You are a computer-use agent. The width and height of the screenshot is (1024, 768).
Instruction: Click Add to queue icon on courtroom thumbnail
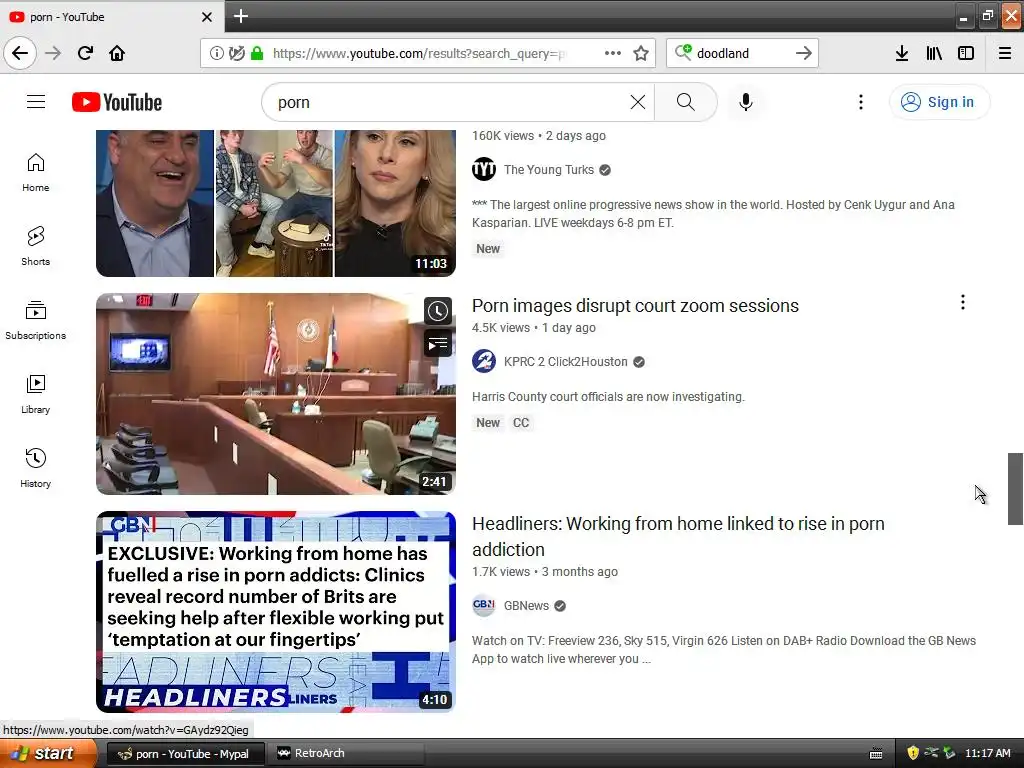click(438, 343)
